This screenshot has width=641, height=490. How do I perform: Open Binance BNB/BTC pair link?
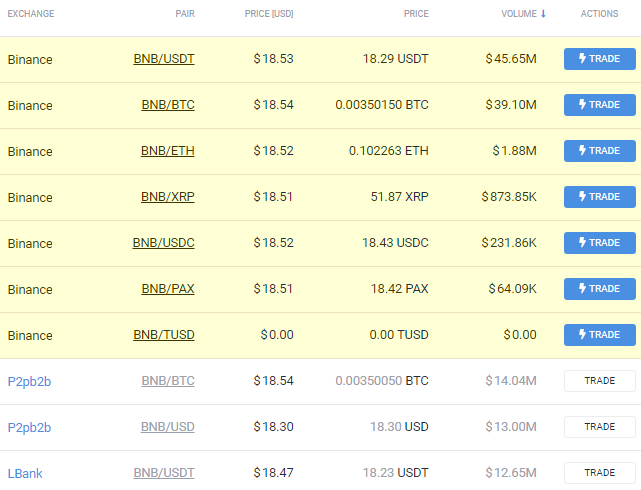click(x=168, y=105)
